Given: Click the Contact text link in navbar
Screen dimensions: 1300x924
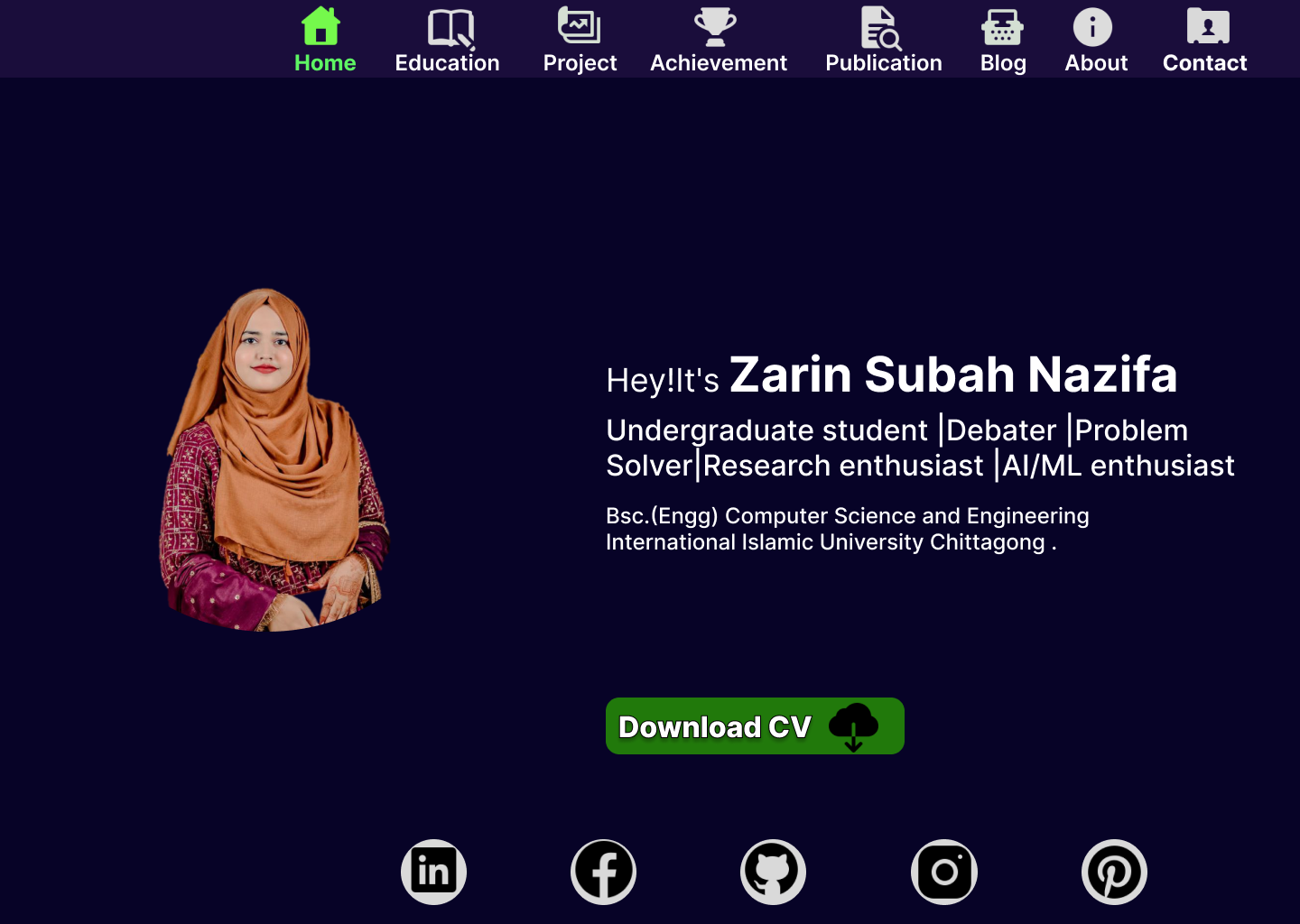Looking at the screenshot, I should (x=1204, y=63).
